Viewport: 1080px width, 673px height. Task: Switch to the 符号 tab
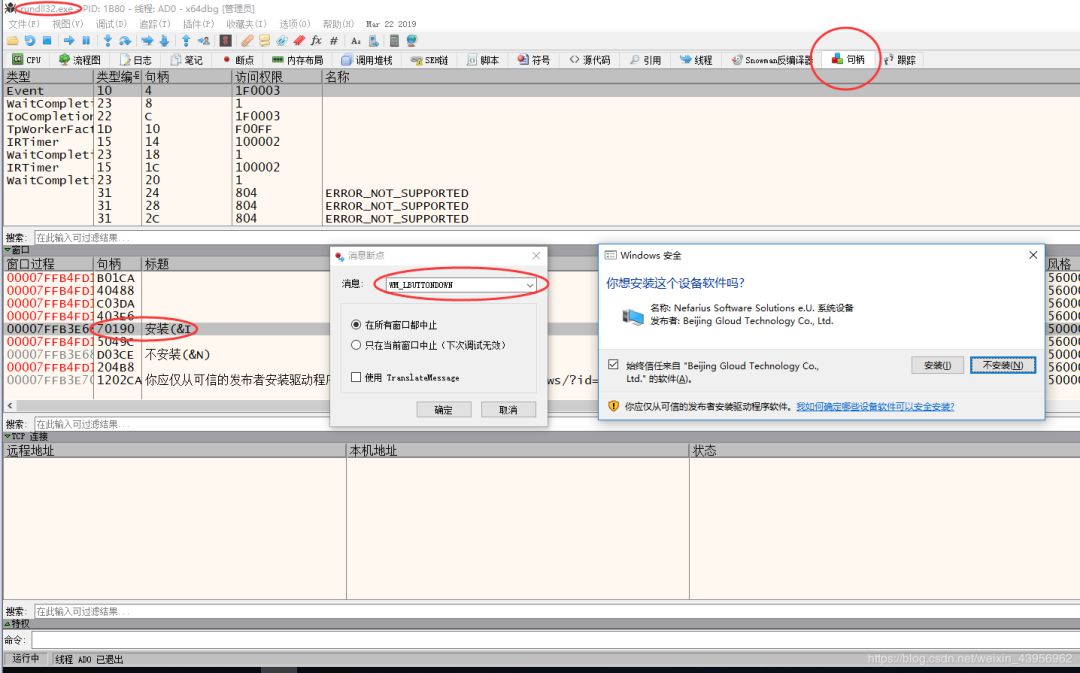[x=534, y=60]
